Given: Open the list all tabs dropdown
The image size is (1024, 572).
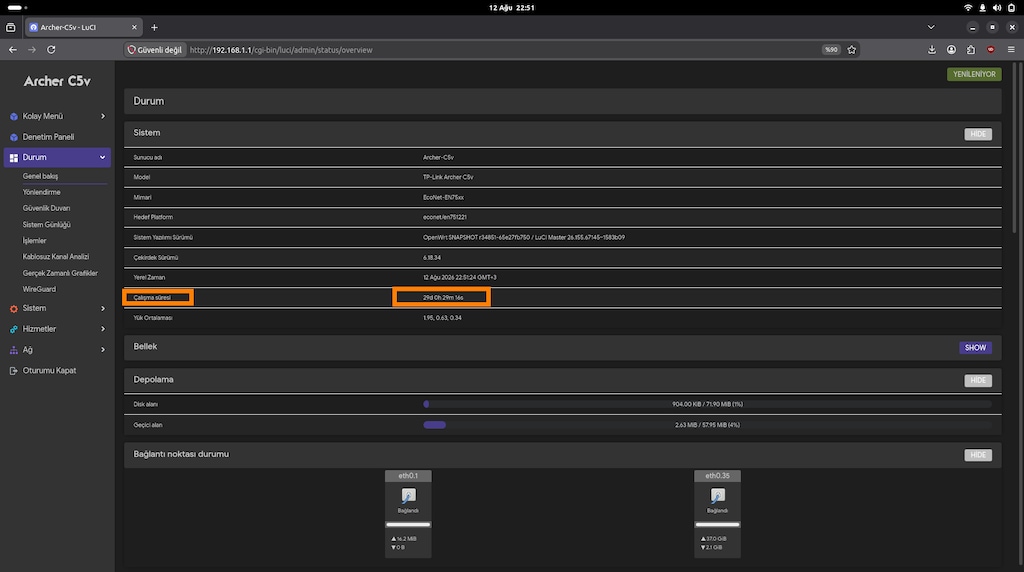Looking at the screenshot, I should [x=931, y=27].
